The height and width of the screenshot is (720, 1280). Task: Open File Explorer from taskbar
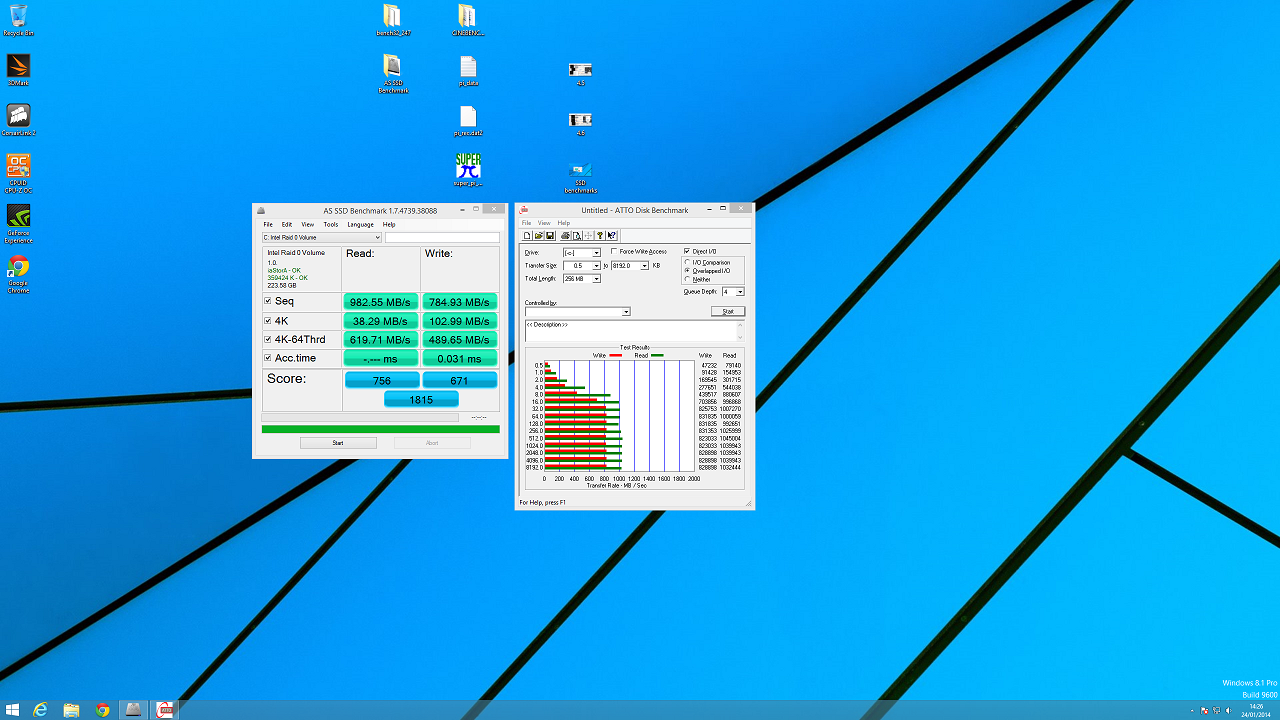tap(72, 709)
